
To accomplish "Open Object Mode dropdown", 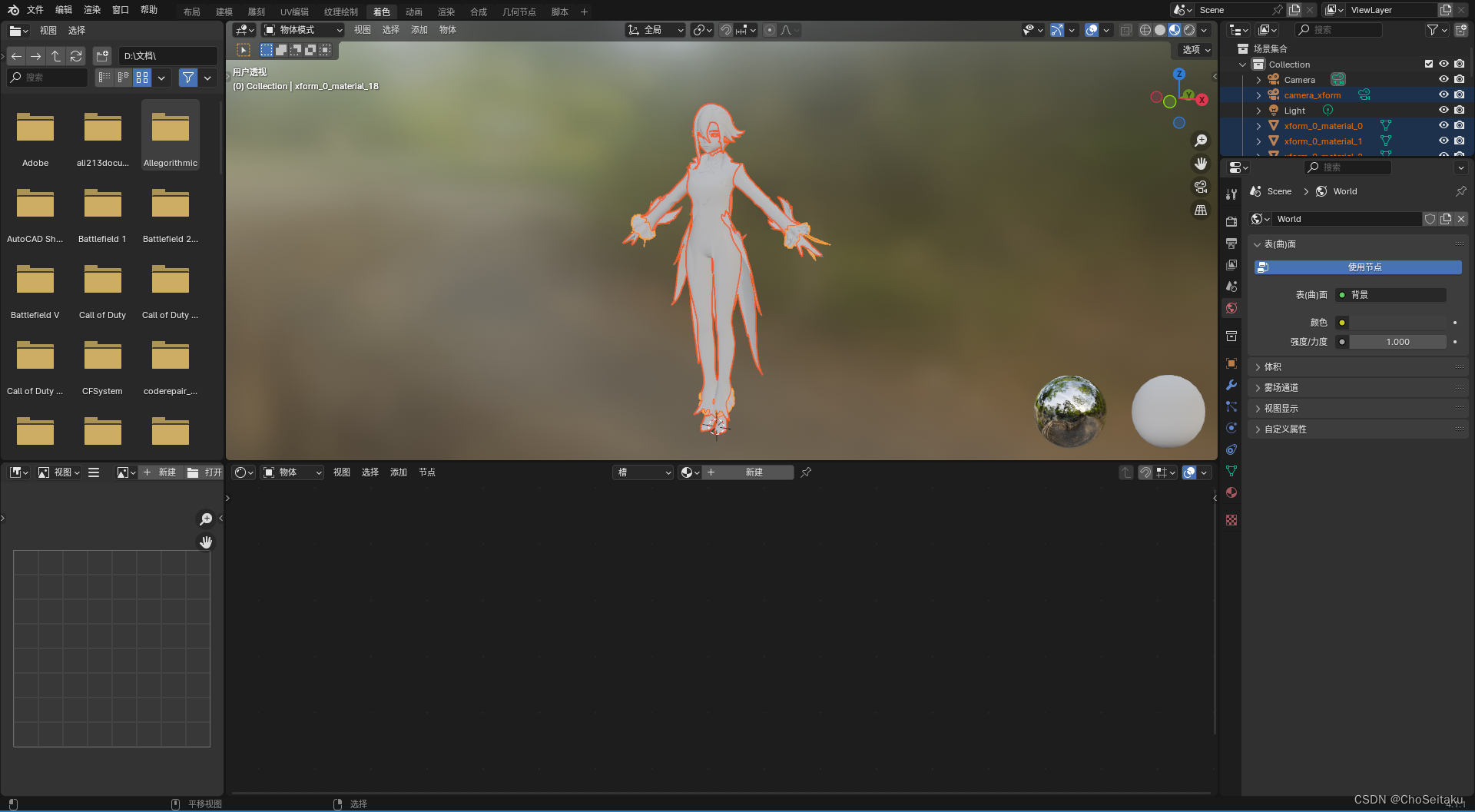I will click(x=303, y=30).
